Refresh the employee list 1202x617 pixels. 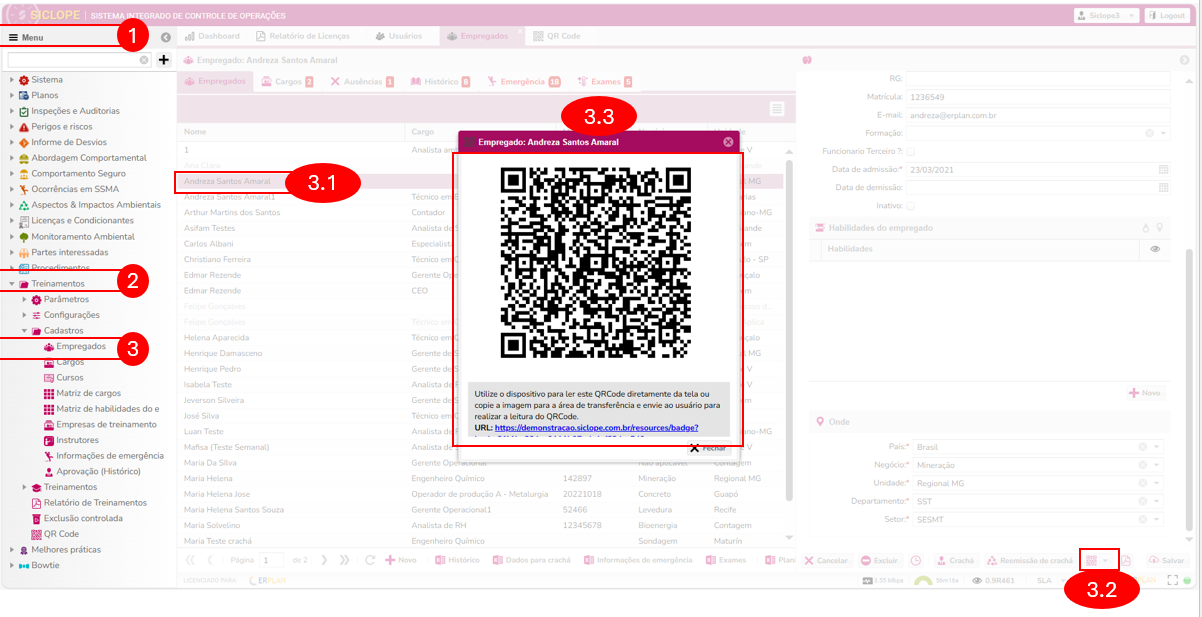pyautogui.click(x=372, y=560)
